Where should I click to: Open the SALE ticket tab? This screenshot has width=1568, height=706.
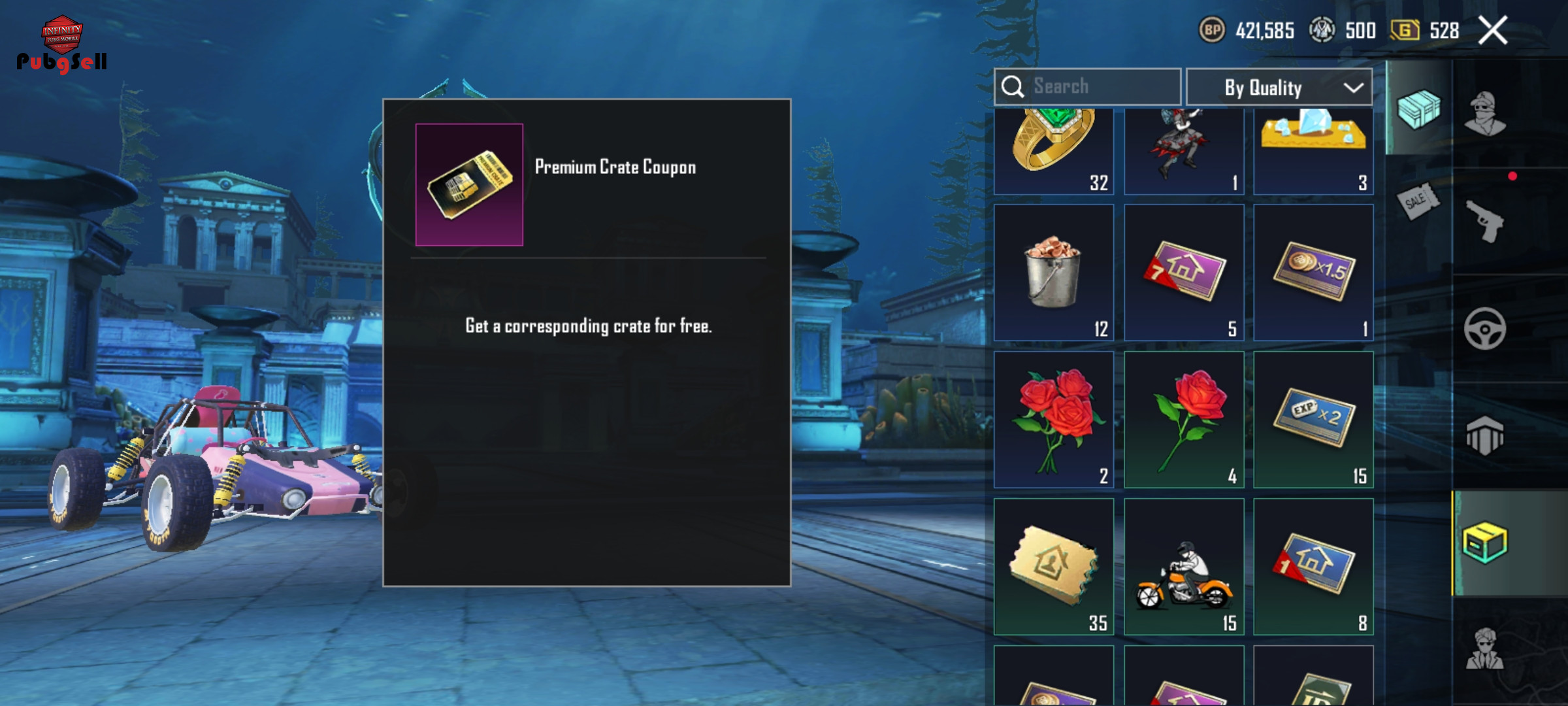click(x=1416, y=201)
